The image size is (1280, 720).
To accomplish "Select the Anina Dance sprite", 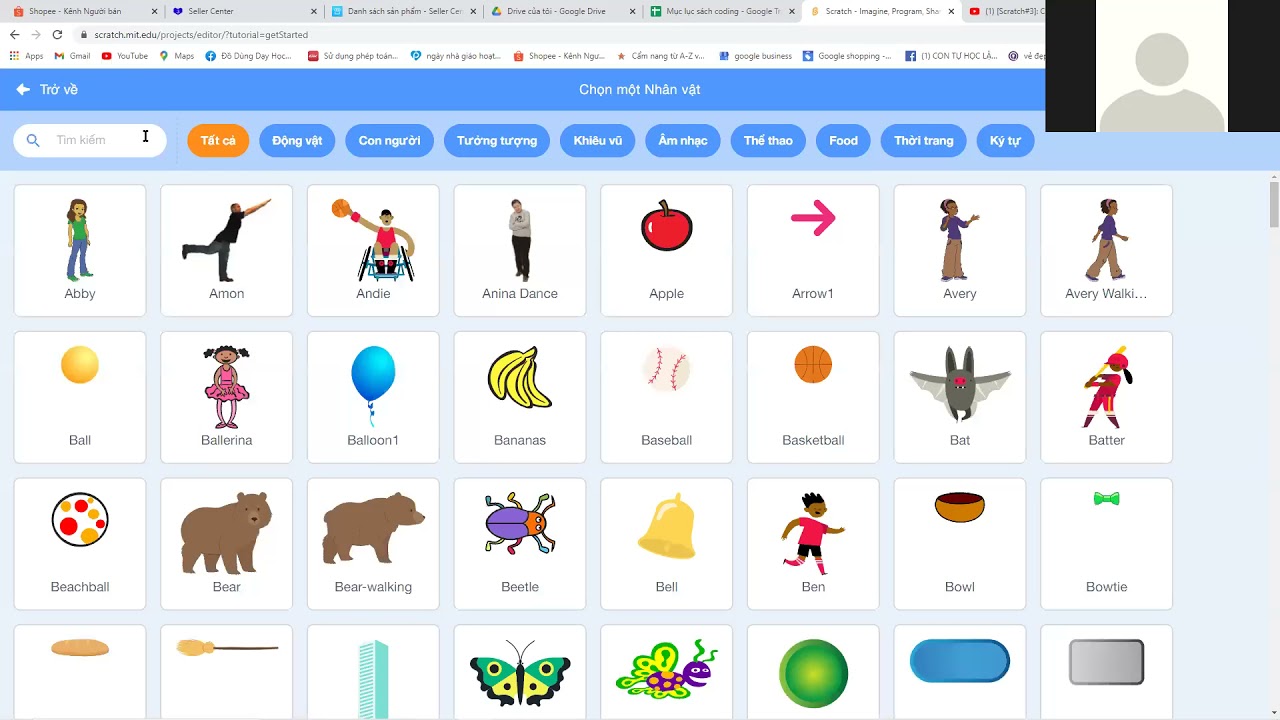I will coord(520,250).
